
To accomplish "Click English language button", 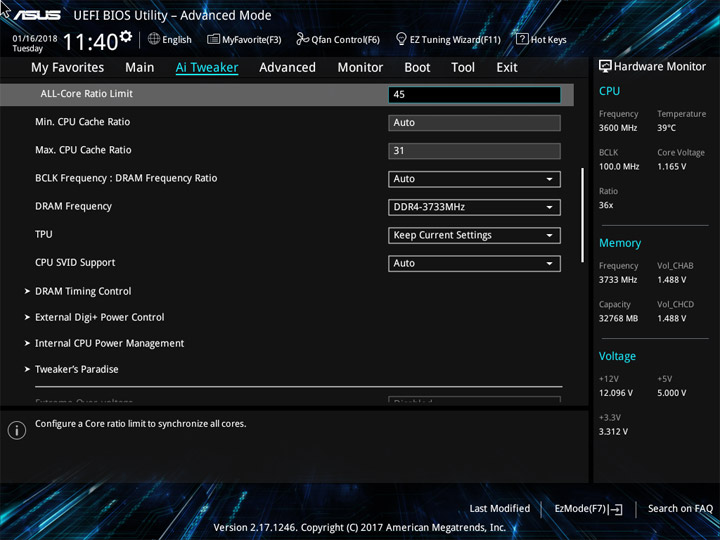I will (170, 39).
